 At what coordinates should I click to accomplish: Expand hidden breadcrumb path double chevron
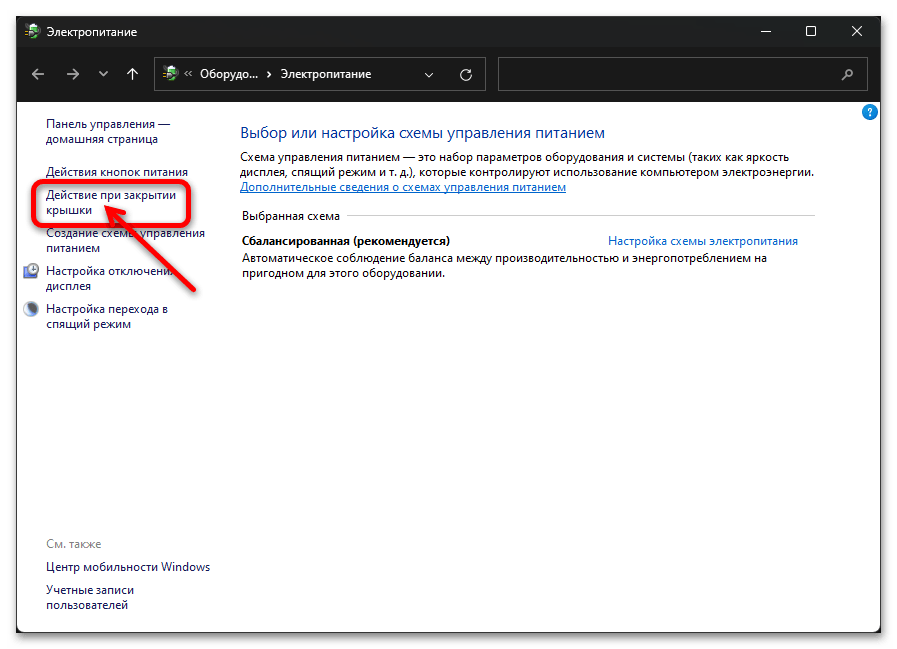188,74
